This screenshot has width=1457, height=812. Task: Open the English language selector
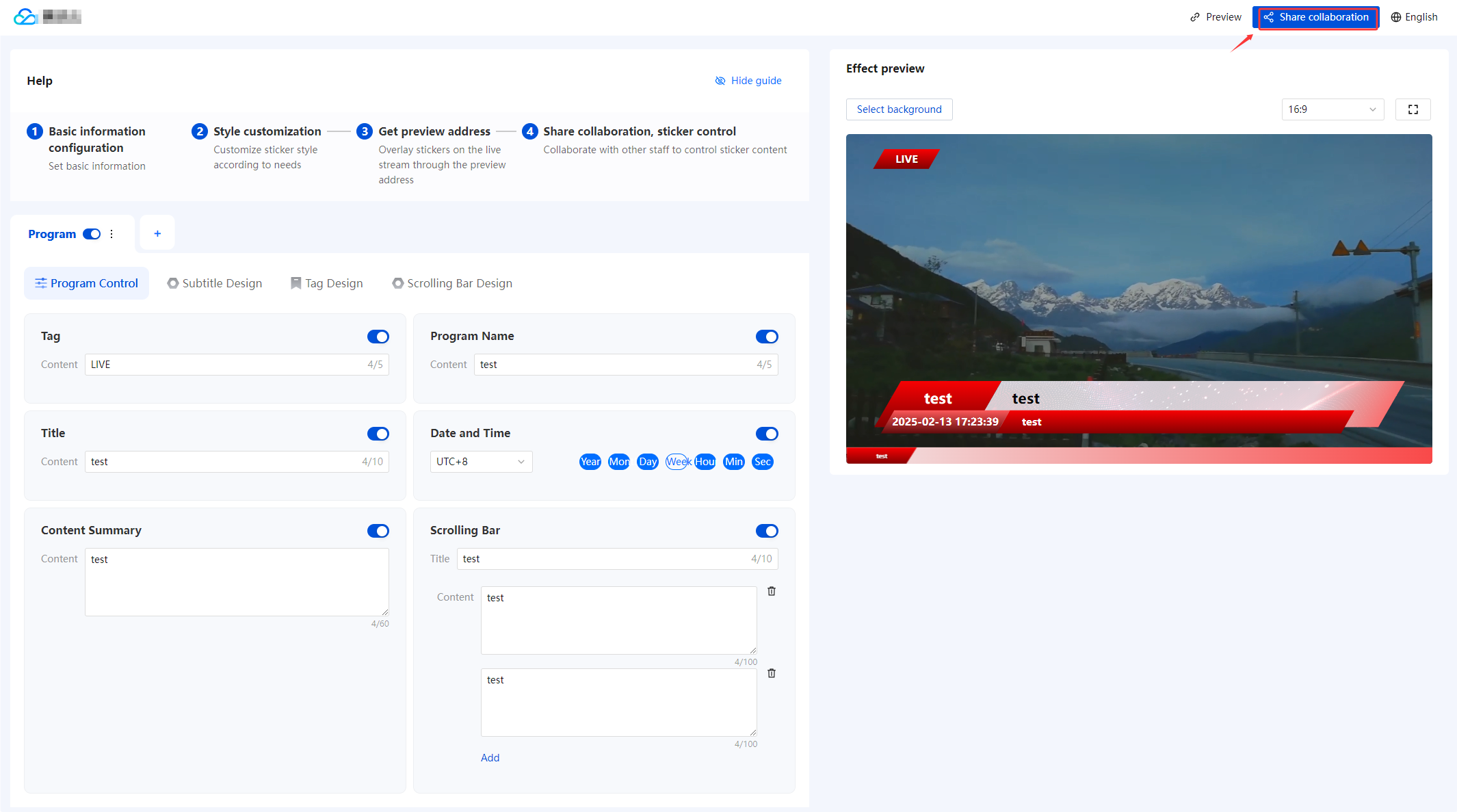(x=1414, y=17)
